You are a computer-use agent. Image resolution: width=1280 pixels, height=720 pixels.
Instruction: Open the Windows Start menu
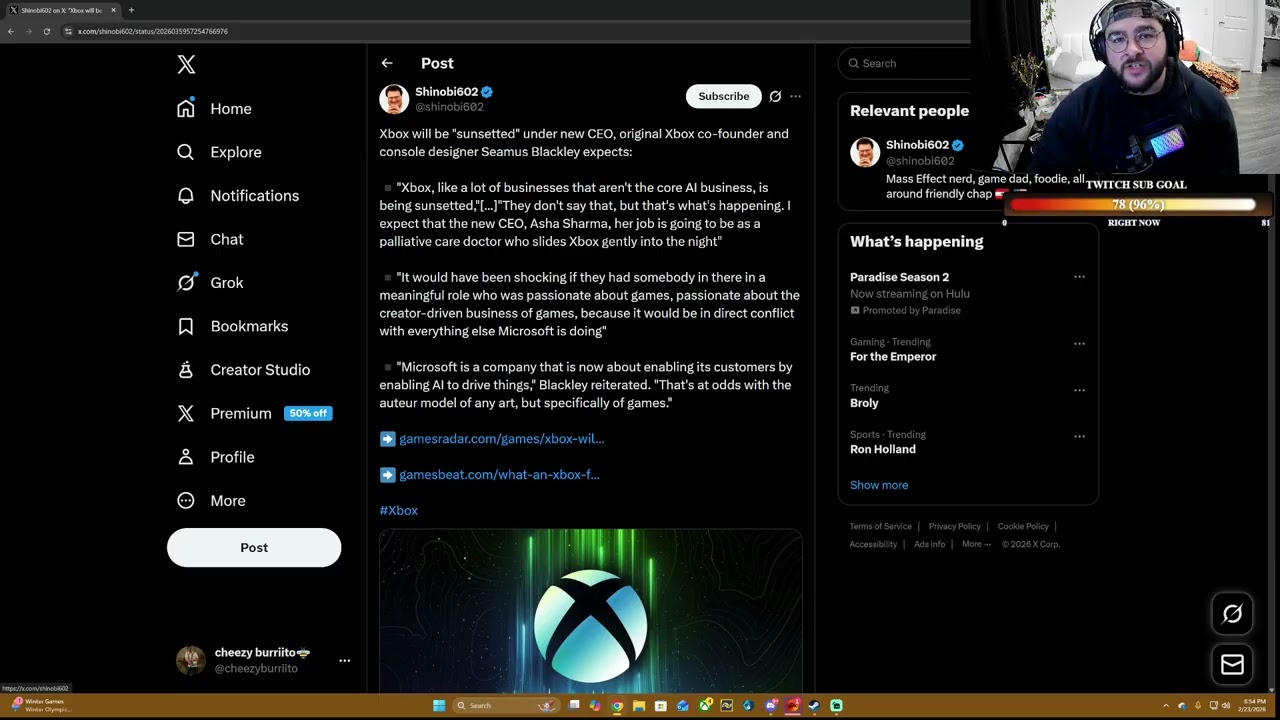point(439,706)
